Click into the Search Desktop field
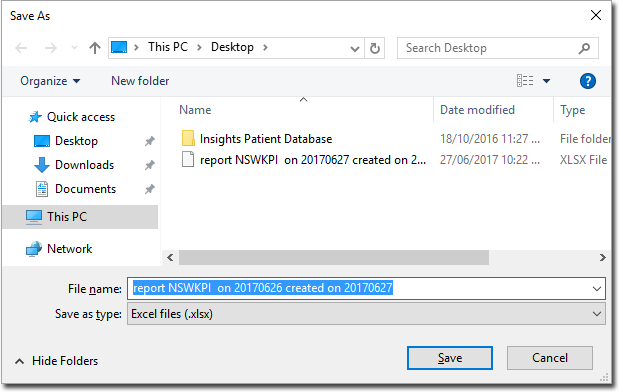Image resolution: width=619 pixels, height=392 pixels. pyautogui.click(x=488, y=48)
